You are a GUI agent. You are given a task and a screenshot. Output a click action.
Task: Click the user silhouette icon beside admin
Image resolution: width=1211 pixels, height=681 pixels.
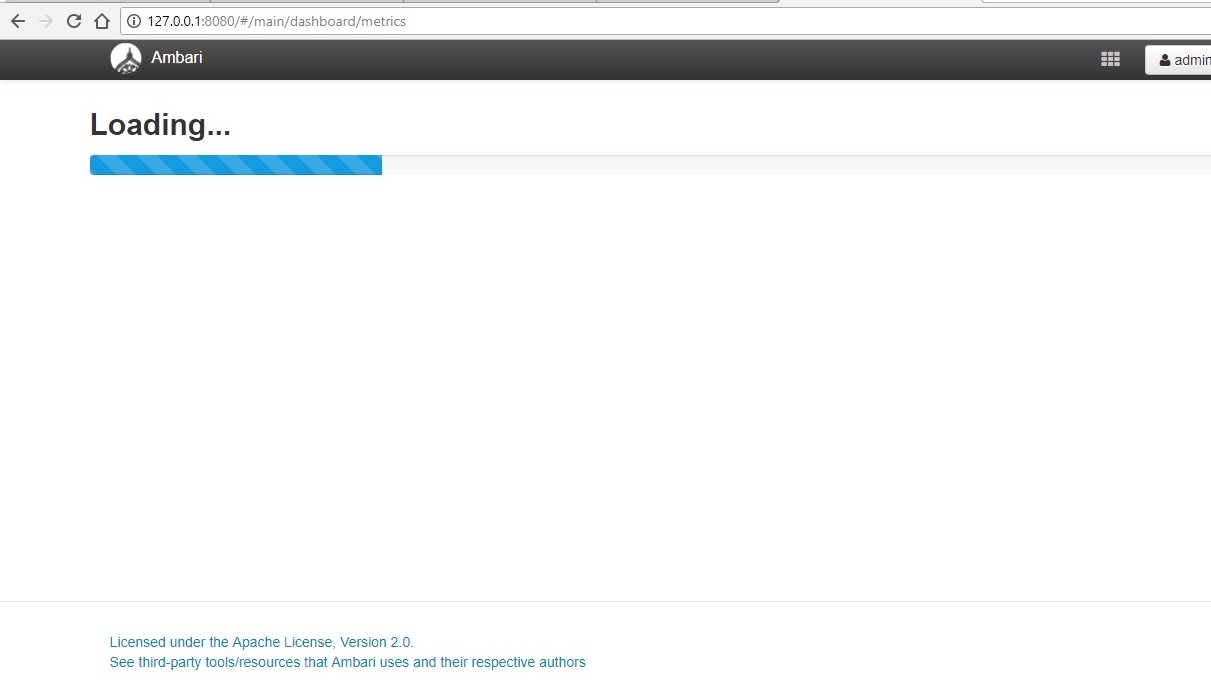1165,59
